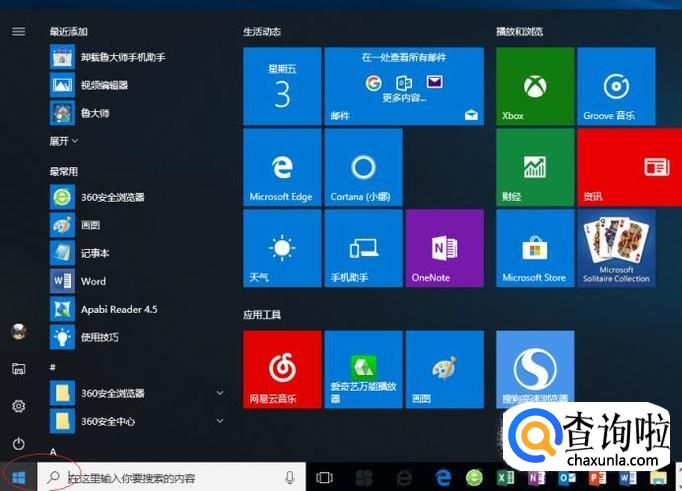The image size is (682, 491).
Task: Click the # letter index header
Action: click(53, 367)
